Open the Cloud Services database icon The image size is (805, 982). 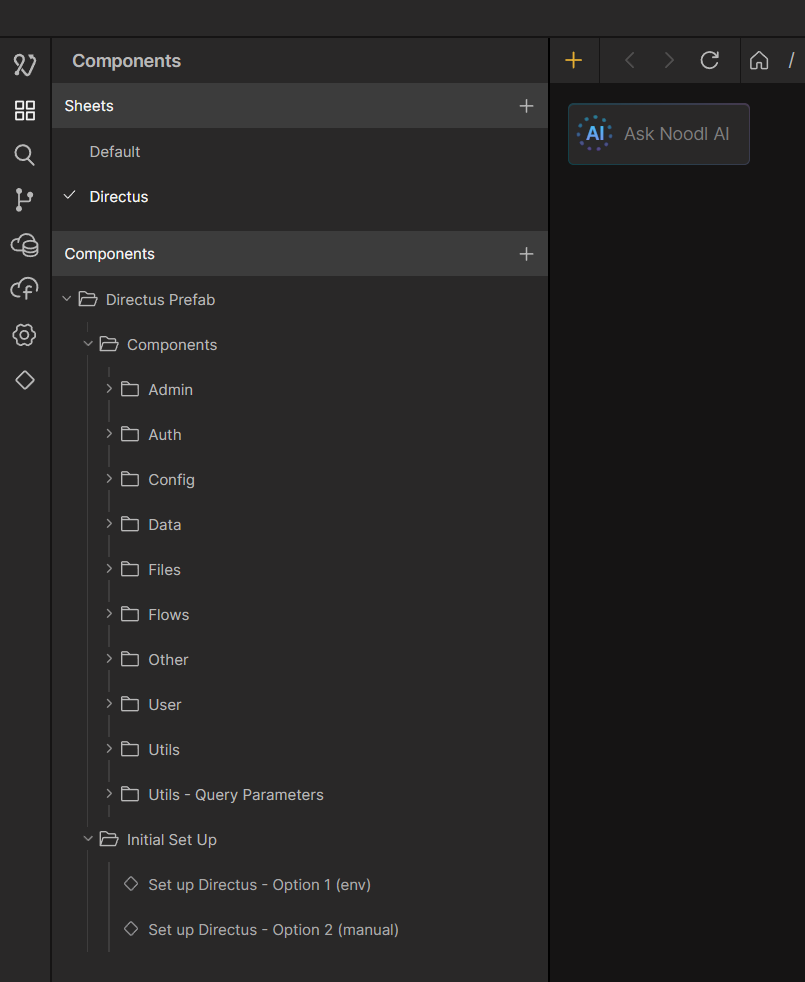[25, 245]
